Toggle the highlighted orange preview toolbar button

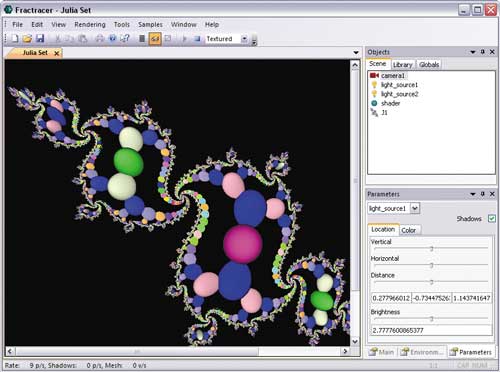tap(155, 39)
